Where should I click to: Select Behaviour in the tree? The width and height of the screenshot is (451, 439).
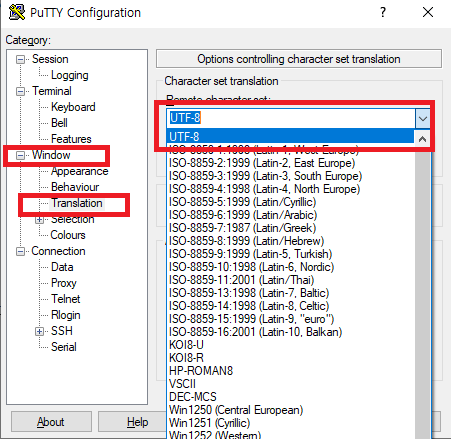point(75,187)
